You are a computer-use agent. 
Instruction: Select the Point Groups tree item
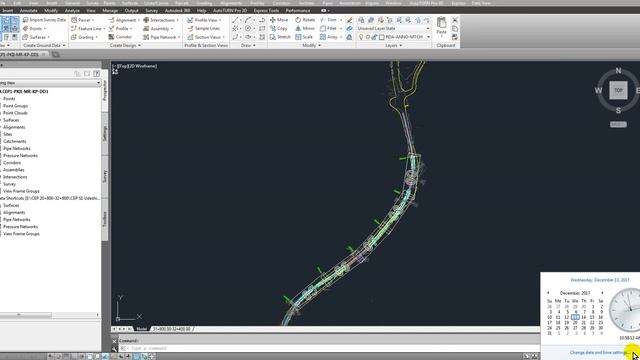click(16, 106)
